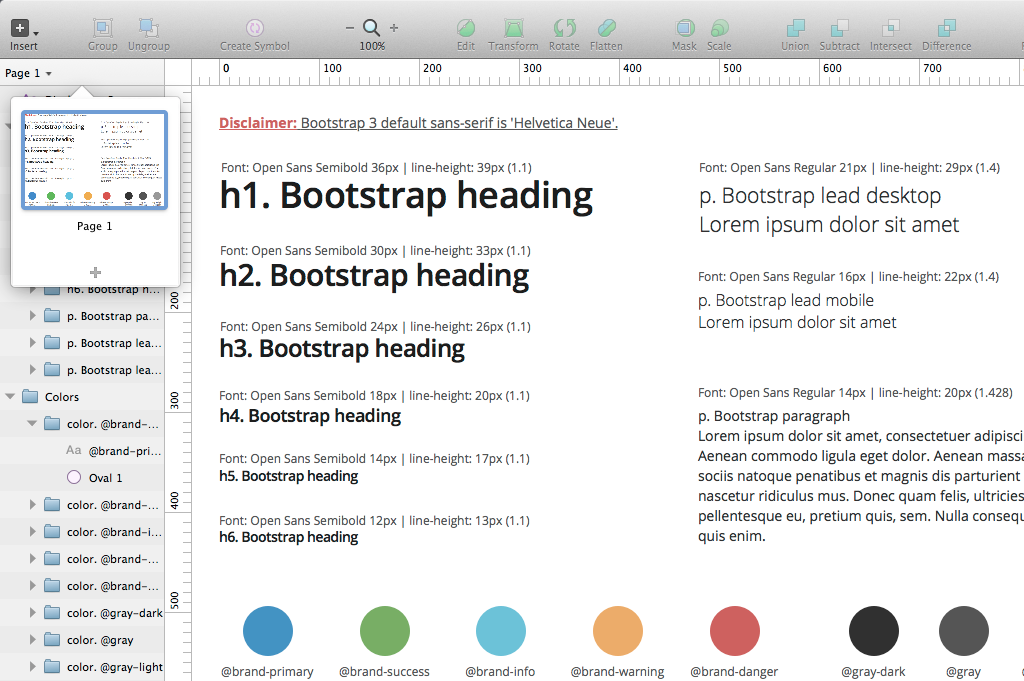
Task: Zoom out with the minus button
Action: (x=350, y=28)
